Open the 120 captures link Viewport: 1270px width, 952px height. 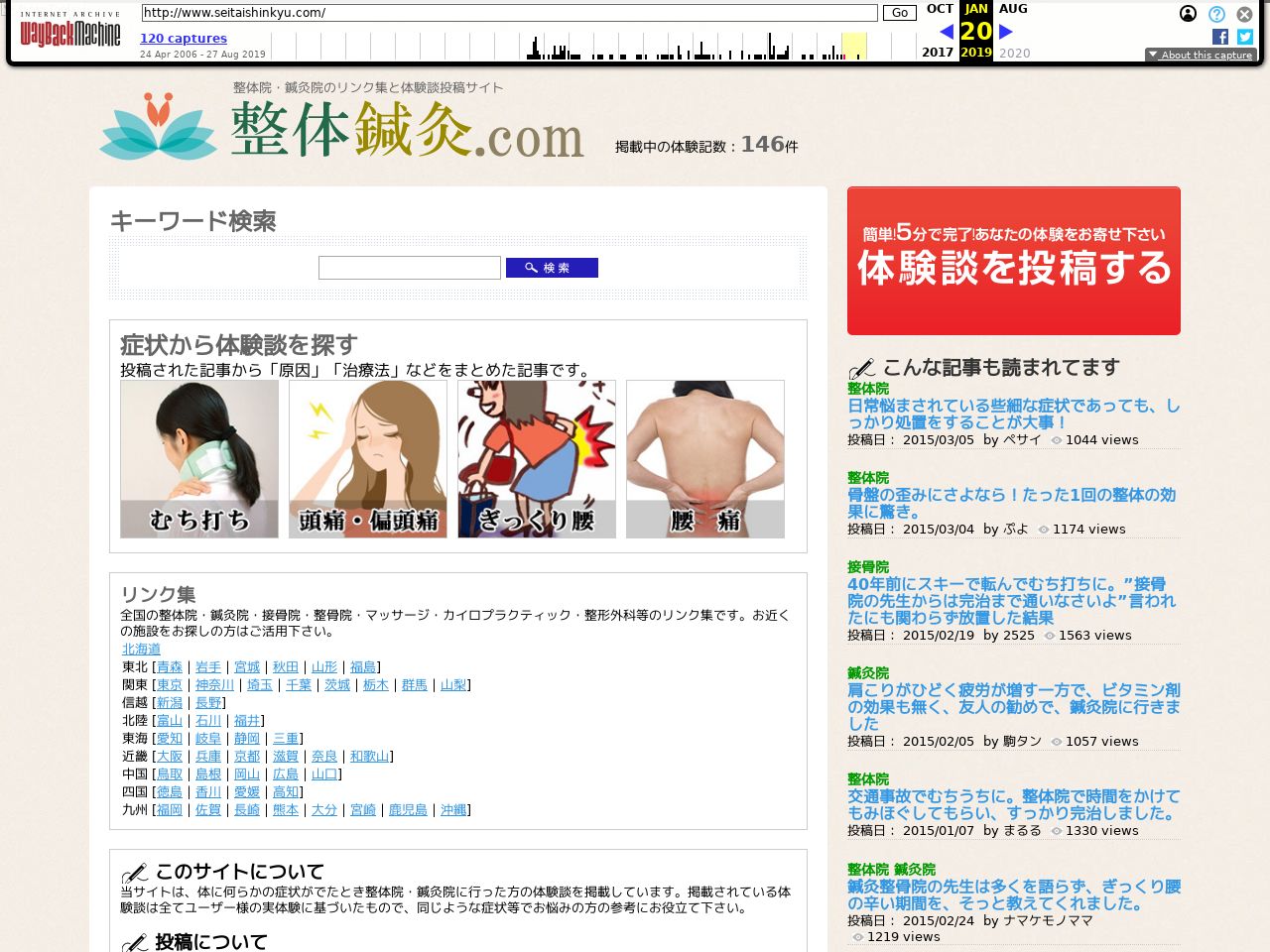coord(184,39)
